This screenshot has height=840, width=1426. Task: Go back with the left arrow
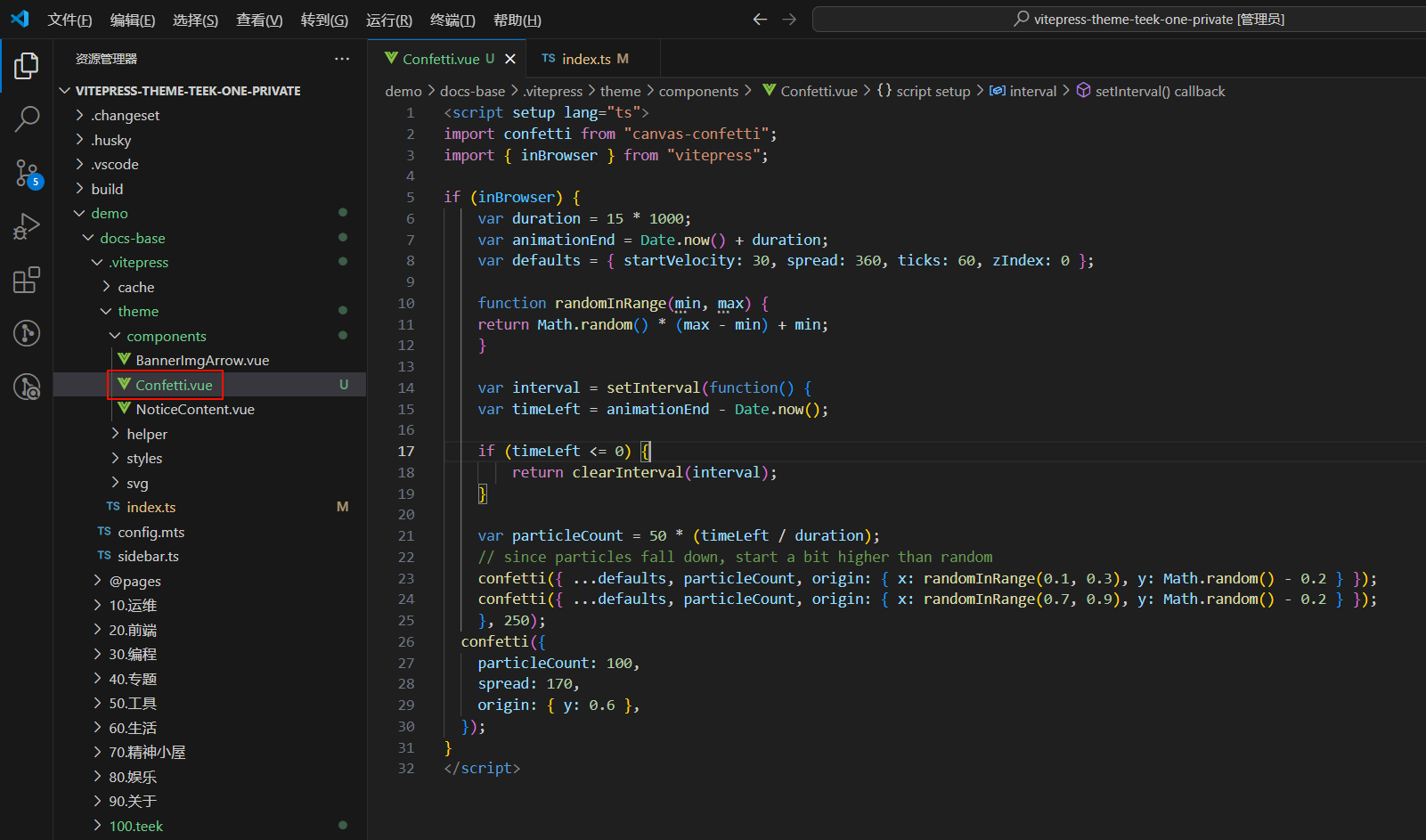pos(760,19)
